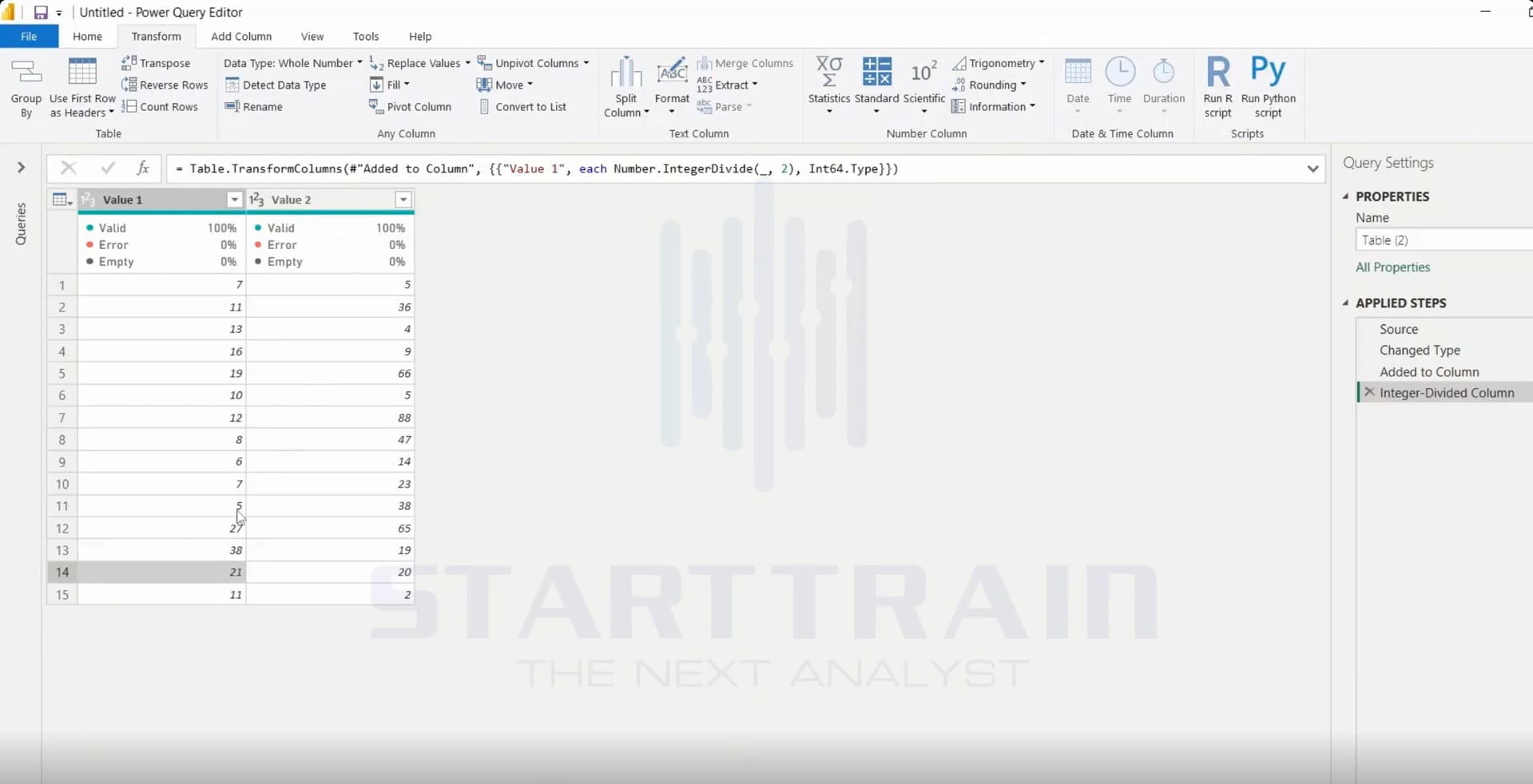Click Convert to List
The height and width of the screenshot is (784, 1533).
point(522,106)
